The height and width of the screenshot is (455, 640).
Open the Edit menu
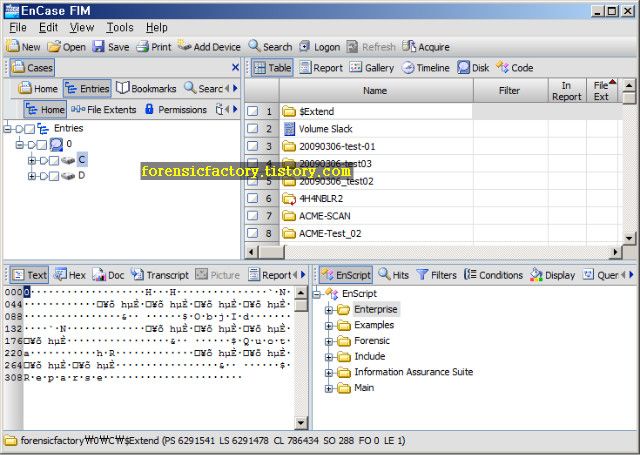tap(48, 27)
